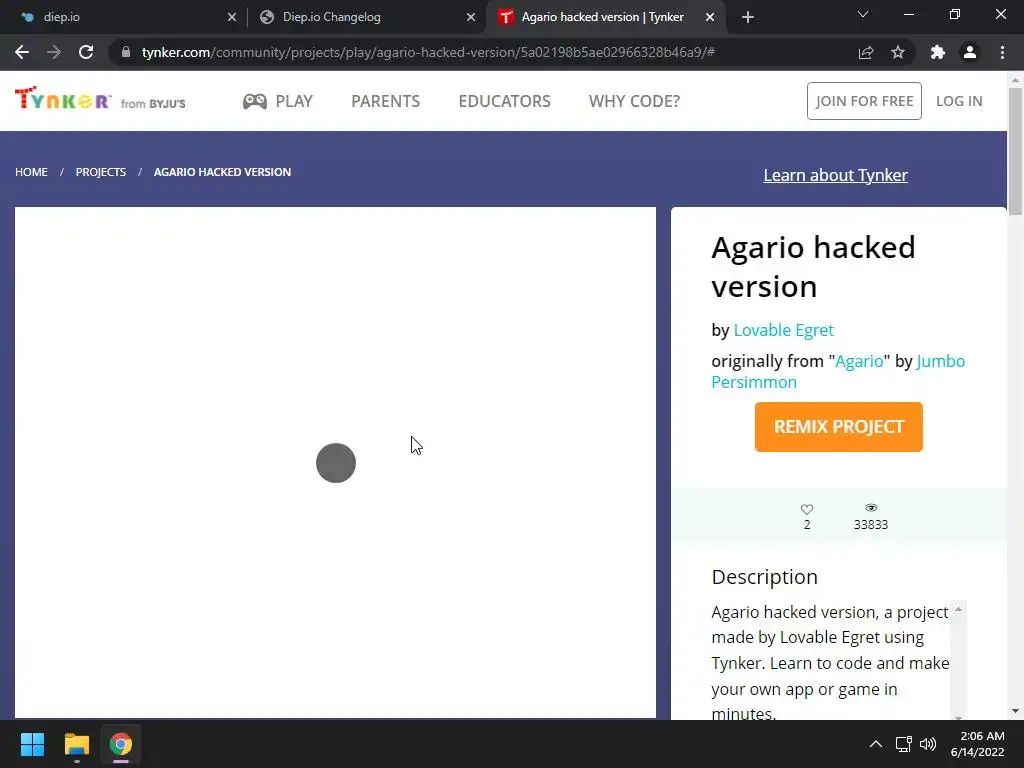Select the Agario hacked version tab

click(604, 18)
